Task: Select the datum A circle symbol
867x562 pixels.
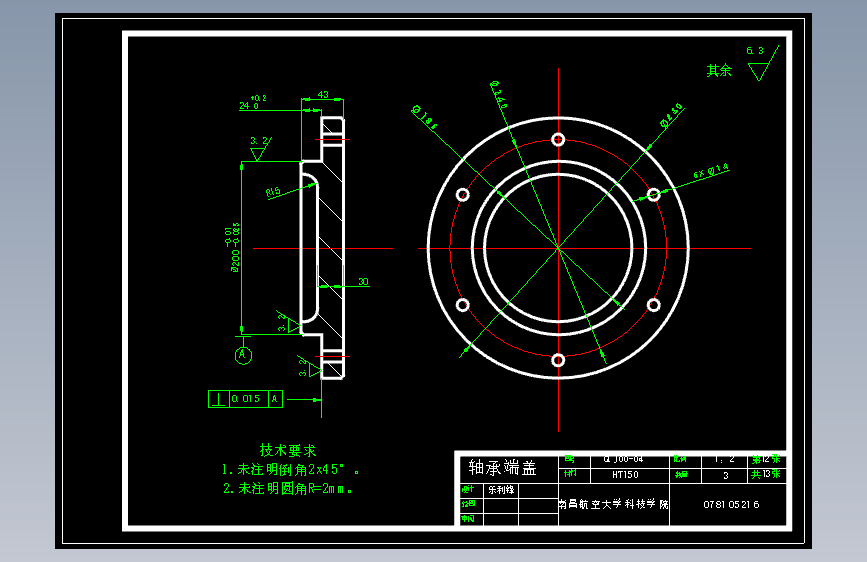Action: pyautogui.click(x=243, y=355)
